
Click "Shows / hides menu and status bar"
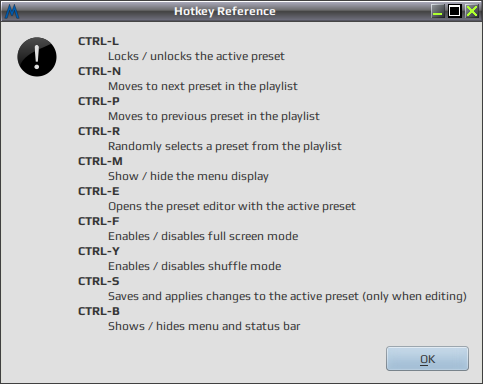pos(204,326)
